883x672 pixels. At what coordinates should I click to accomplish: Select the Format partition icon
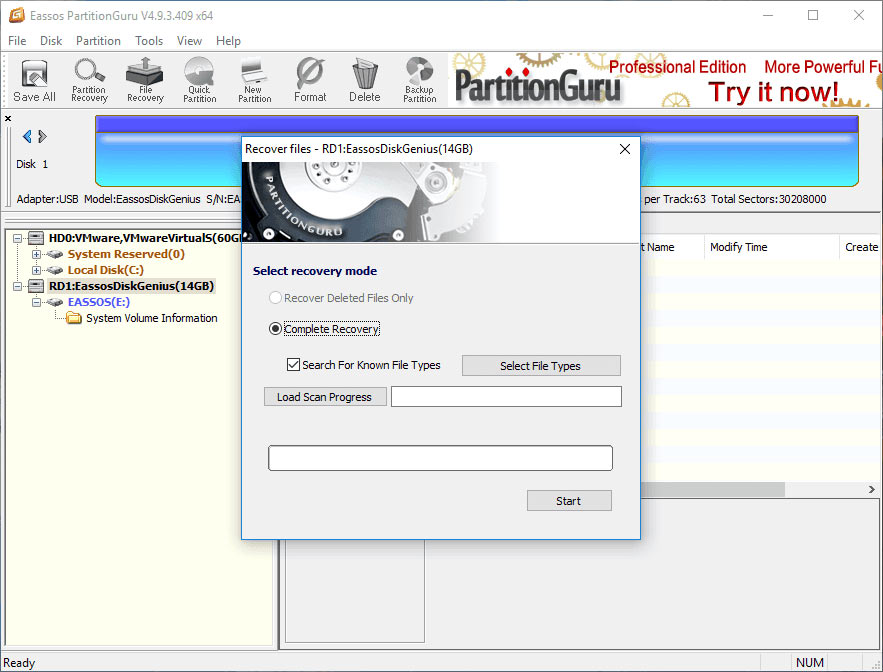310,80
